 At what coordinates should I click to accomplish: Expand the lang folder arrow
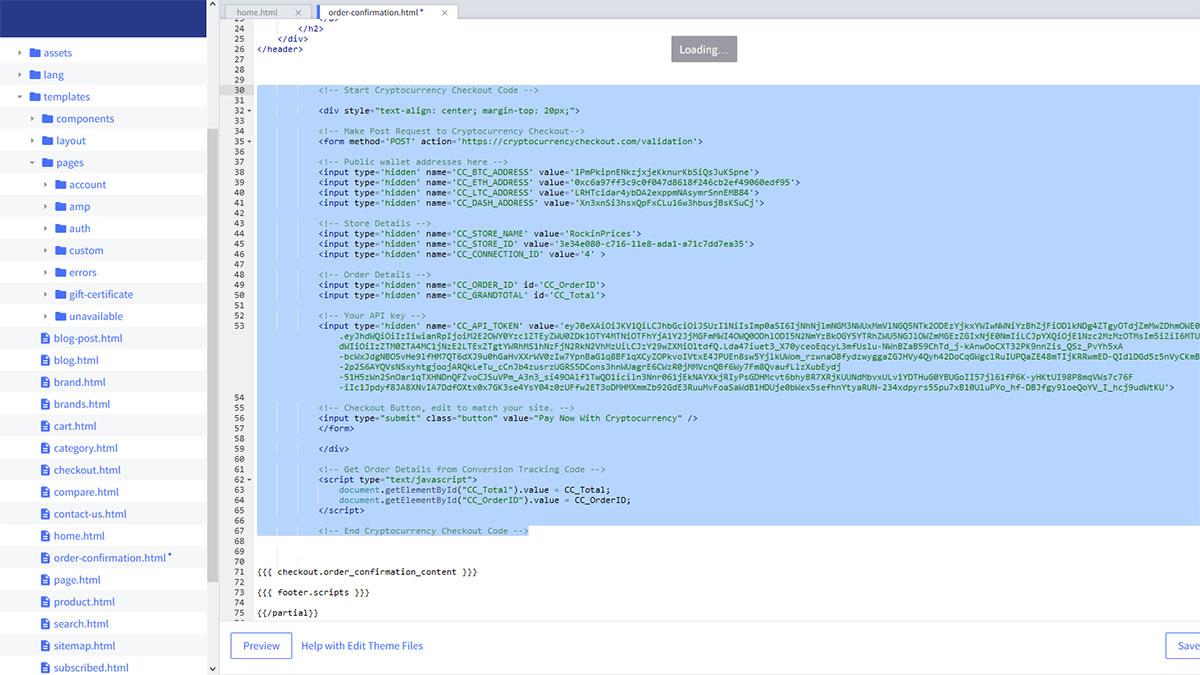[20, 75]
